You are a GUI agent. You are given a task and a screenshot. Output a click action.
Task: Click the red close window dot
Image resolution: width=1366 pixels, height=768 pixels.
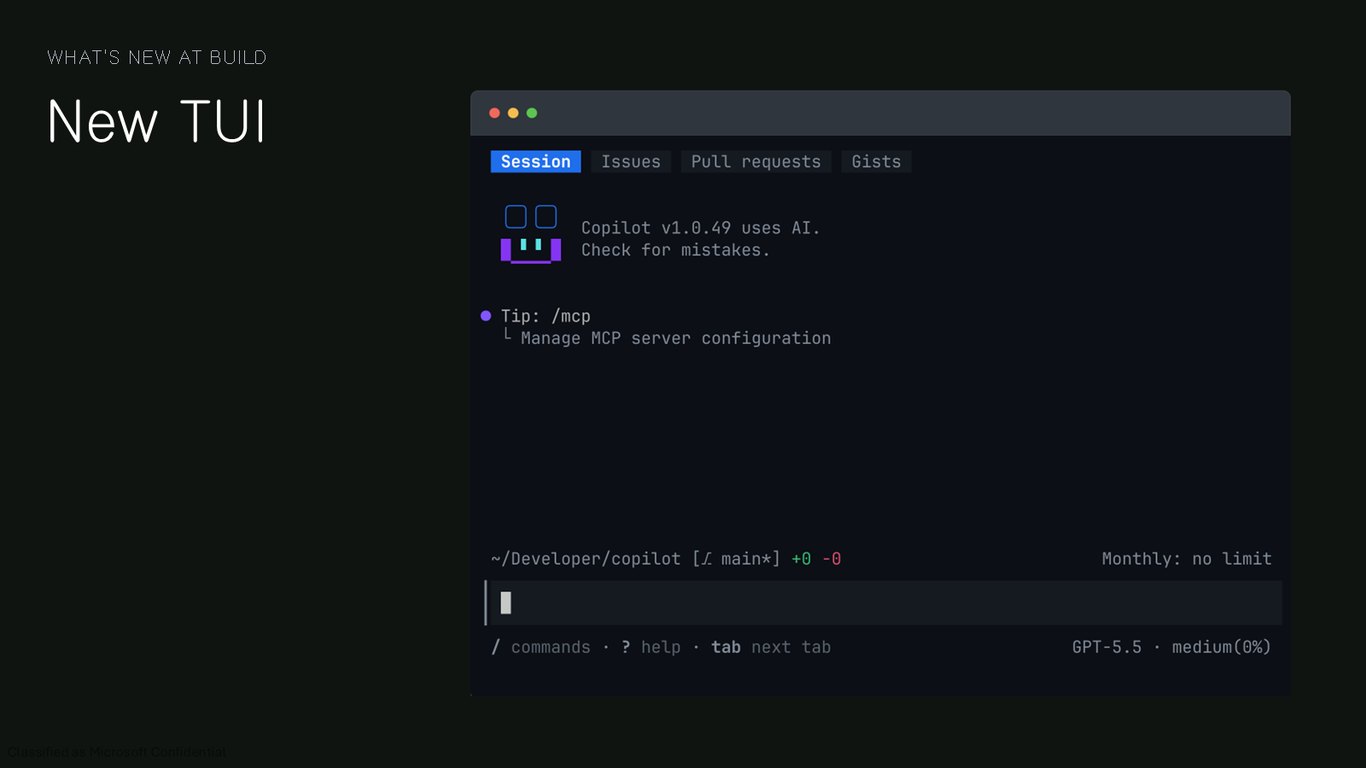494,113
